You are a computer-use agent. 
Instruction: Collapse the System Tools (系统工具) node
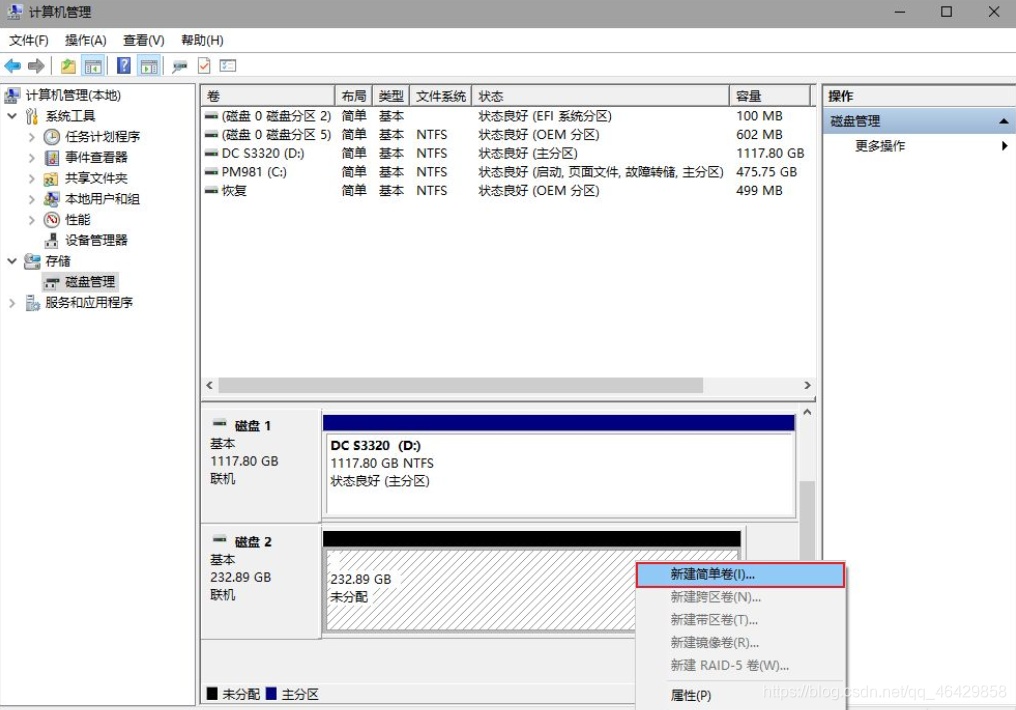click(12, 116)
